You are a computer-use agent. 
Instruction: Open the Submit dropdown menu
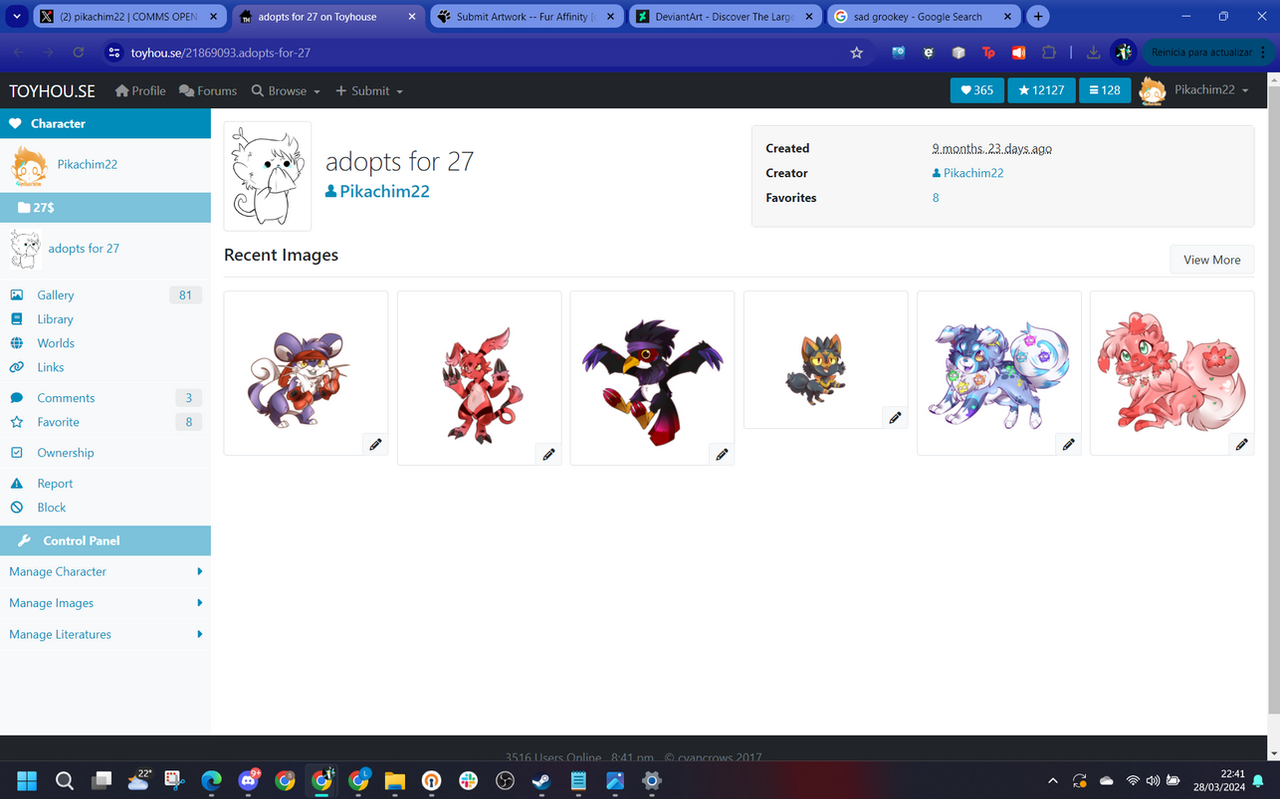coord(369,90)
